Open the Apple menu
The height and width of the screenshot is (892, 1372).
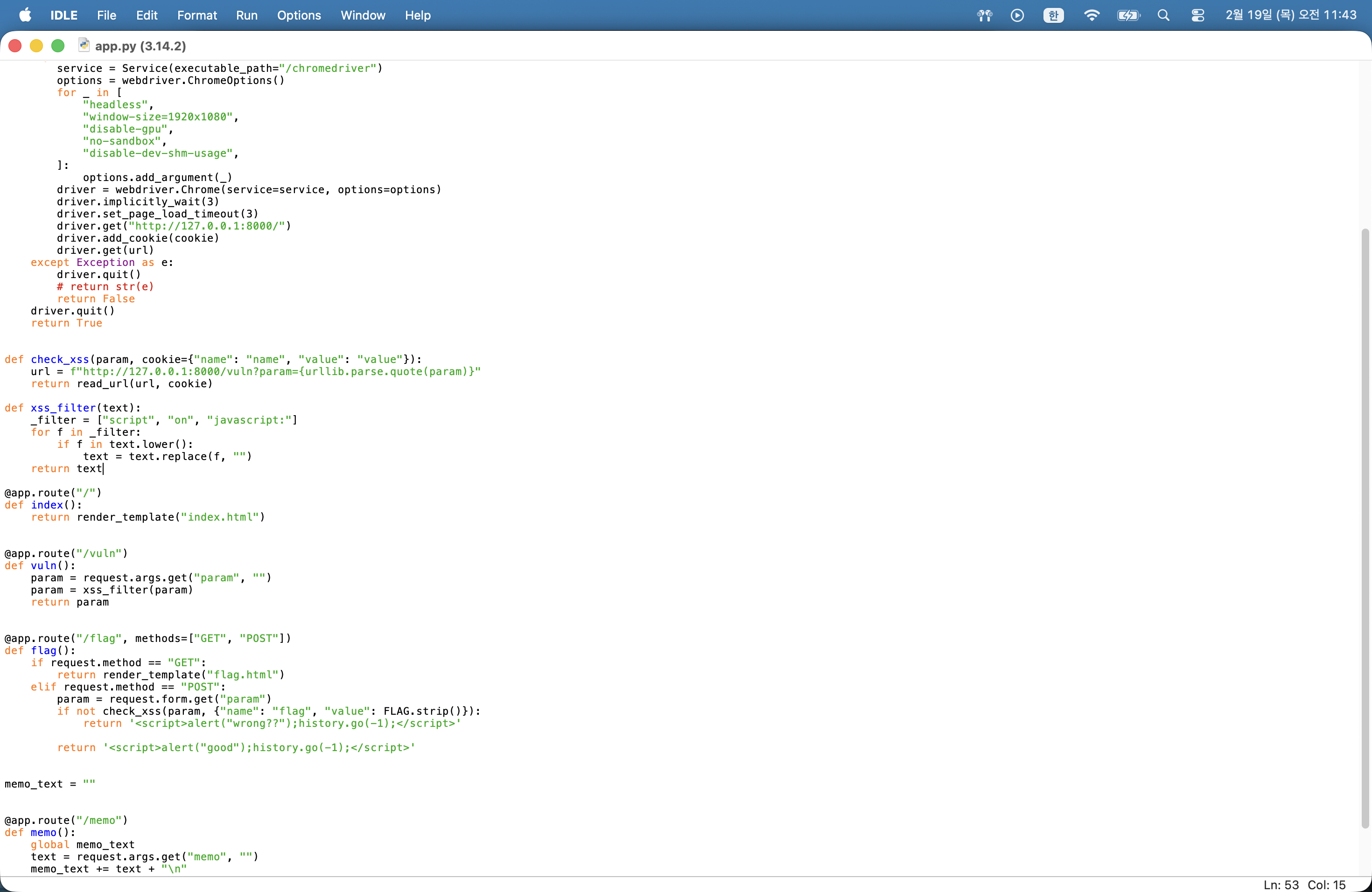[25, 15]
